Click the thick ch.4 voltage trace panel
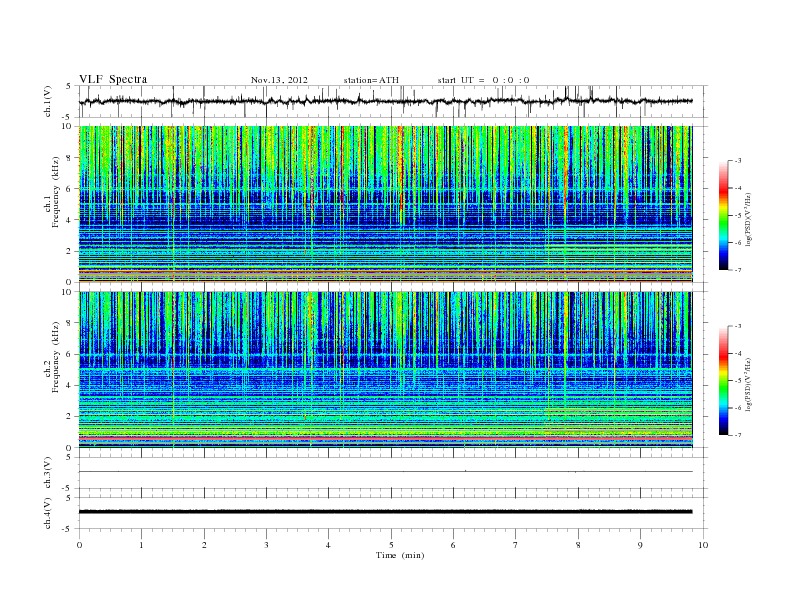The width and height of the screenshot is (792, 612). coord(393,513)
